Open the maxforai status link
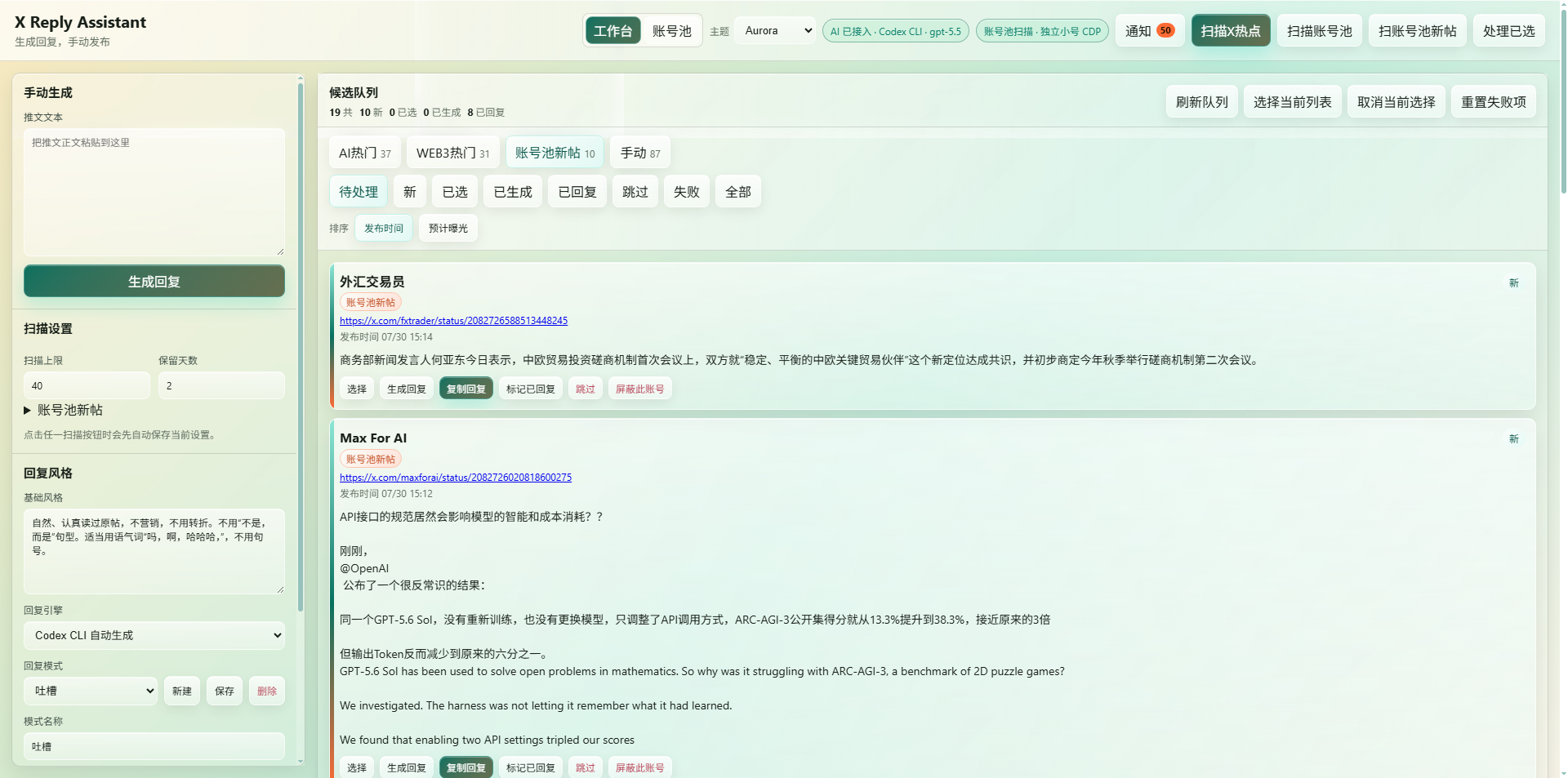 coord(456,478)
